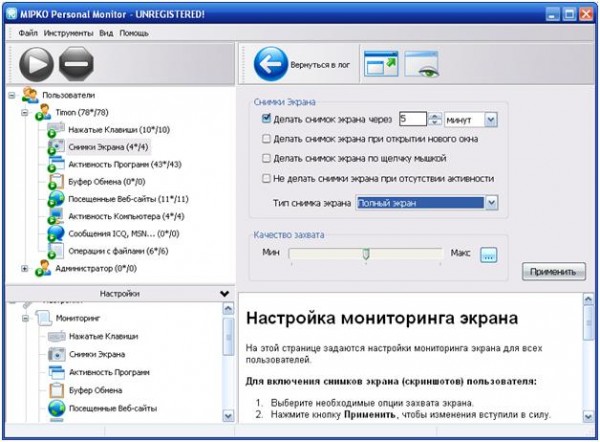This screenshot has height=442, width=600.
Task: Toggle Делать снимок экрана через checkbox
Action: point(266,119)
